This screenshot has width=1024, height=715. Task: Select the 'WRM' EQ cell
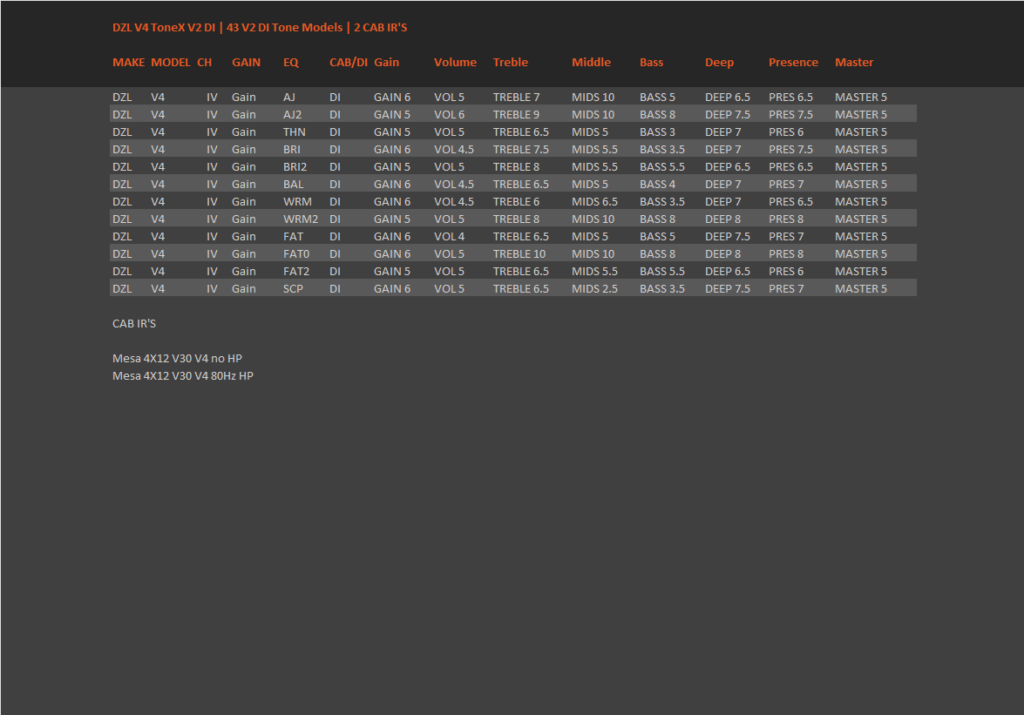pos(297,202)
